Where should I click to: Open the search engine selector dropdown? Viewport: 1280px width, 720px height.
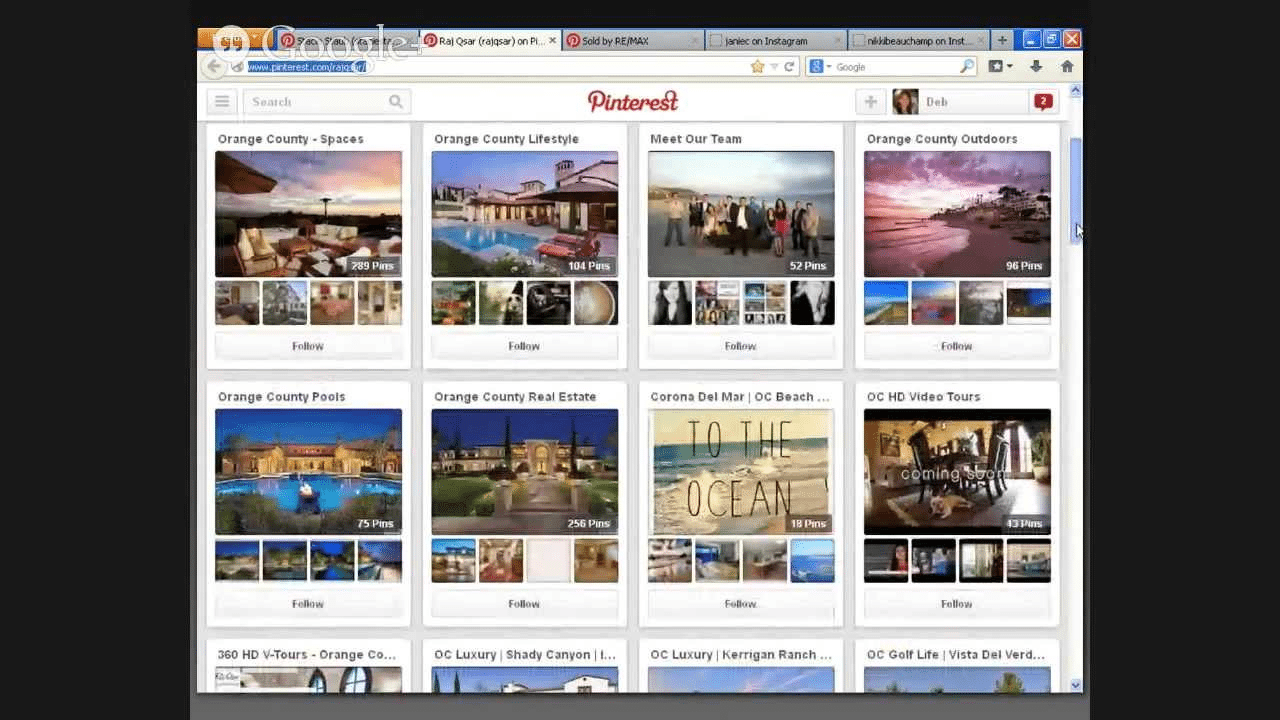[x=820, y=66]
